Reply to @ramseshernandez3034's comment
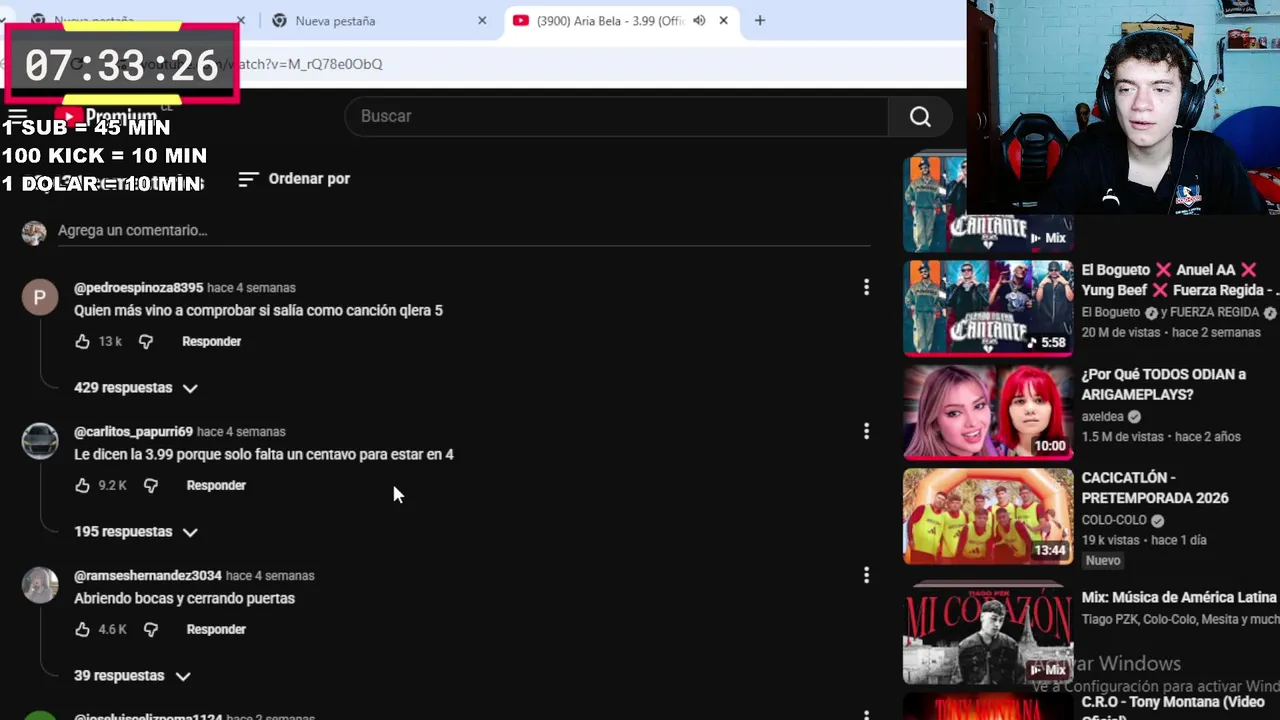The image size is (1280, 720). pos(216,630)
